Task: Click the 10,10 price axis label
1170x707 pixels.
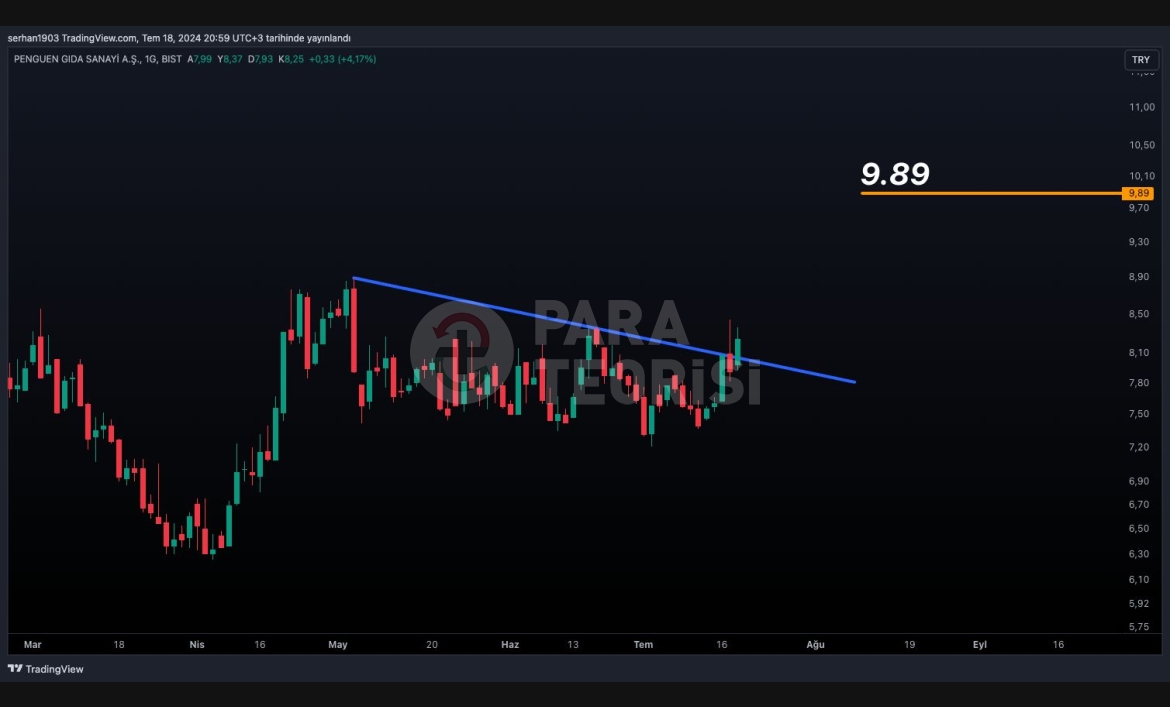Action: (1142, 176)
